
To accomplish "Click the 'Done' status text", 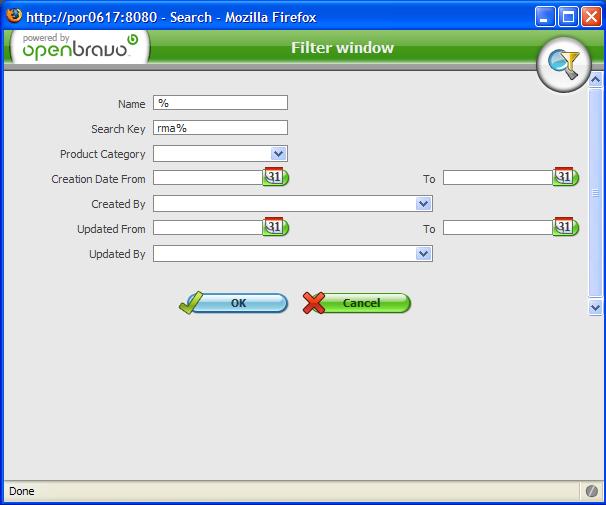I will [x=22, y=491].
